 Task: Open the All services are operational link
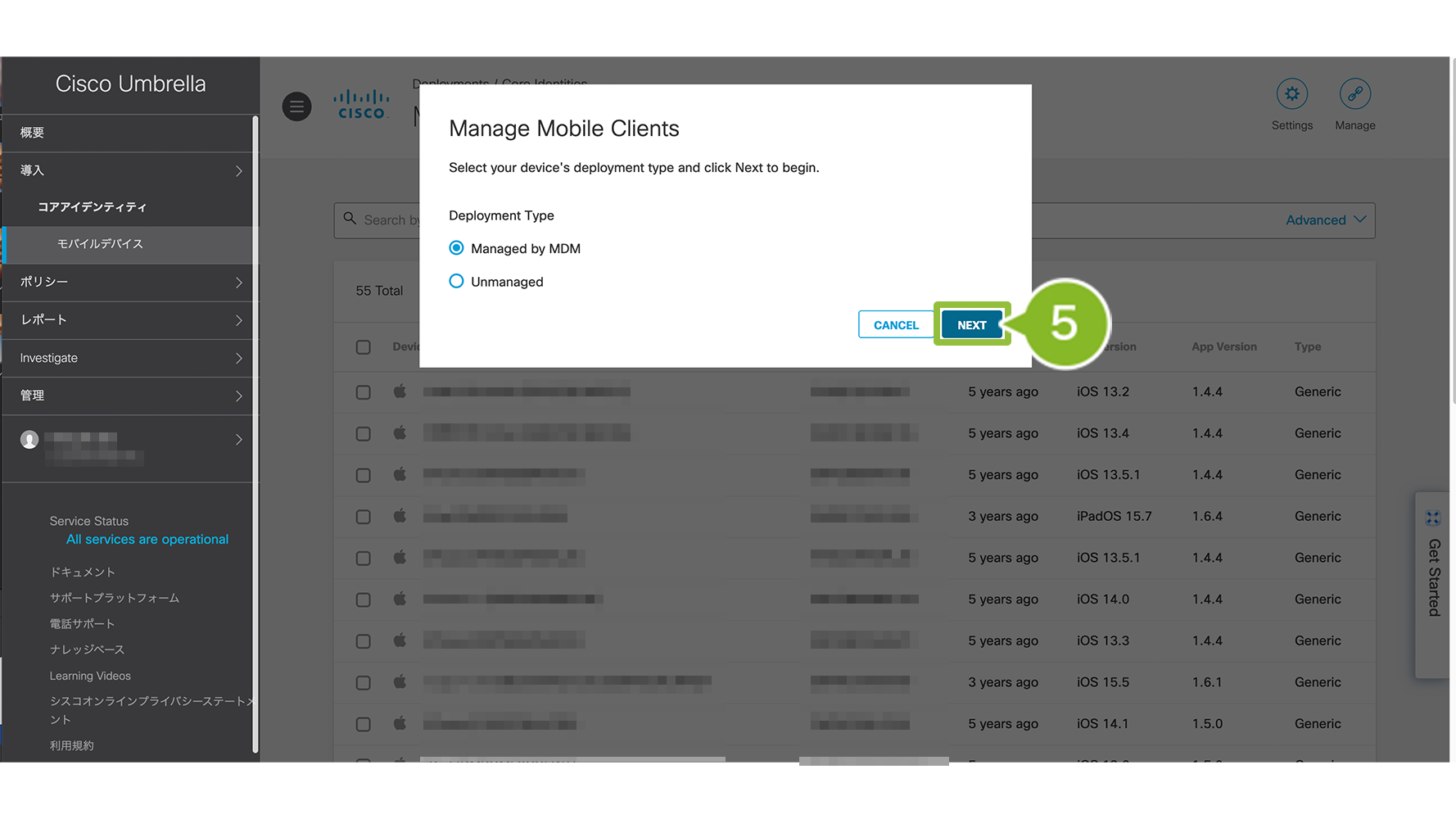click(x=147, y=539)
